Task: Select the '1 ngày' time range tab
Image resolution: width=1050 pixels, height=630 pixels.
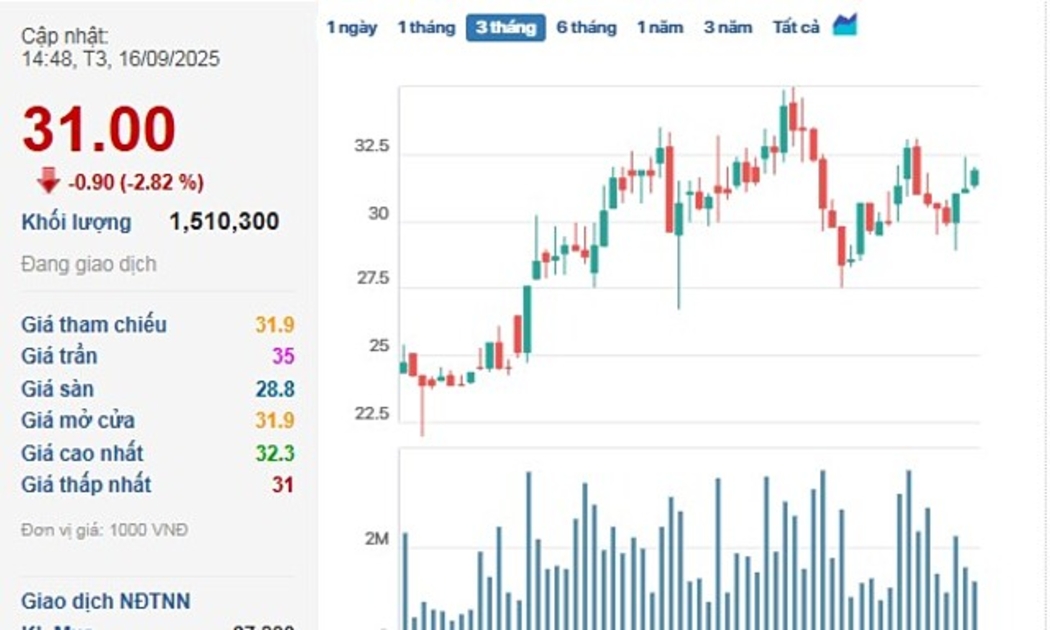Action: coord(352,28)
